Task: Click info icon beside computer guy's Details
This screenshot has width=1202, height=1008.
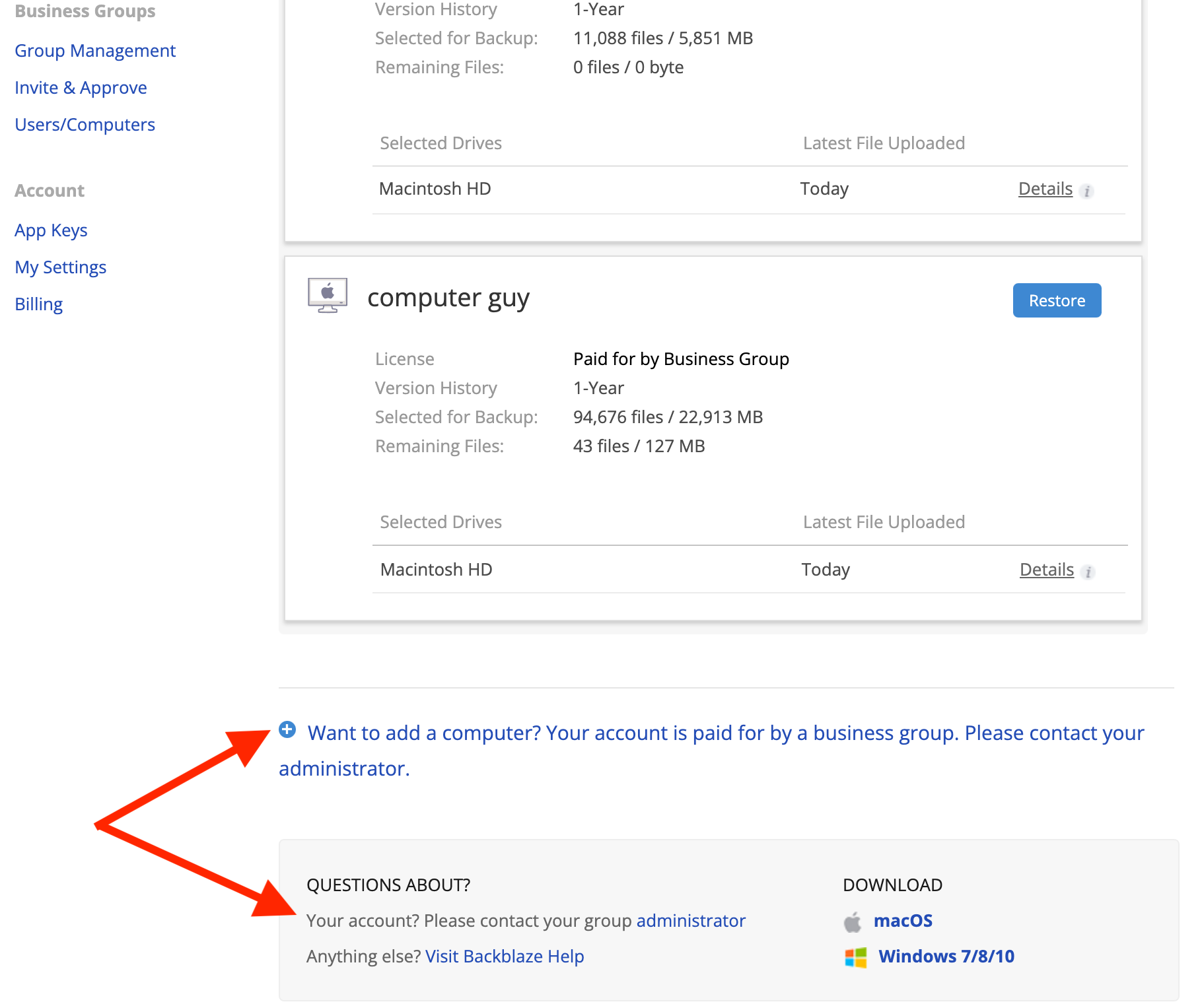Action: 1088,572
